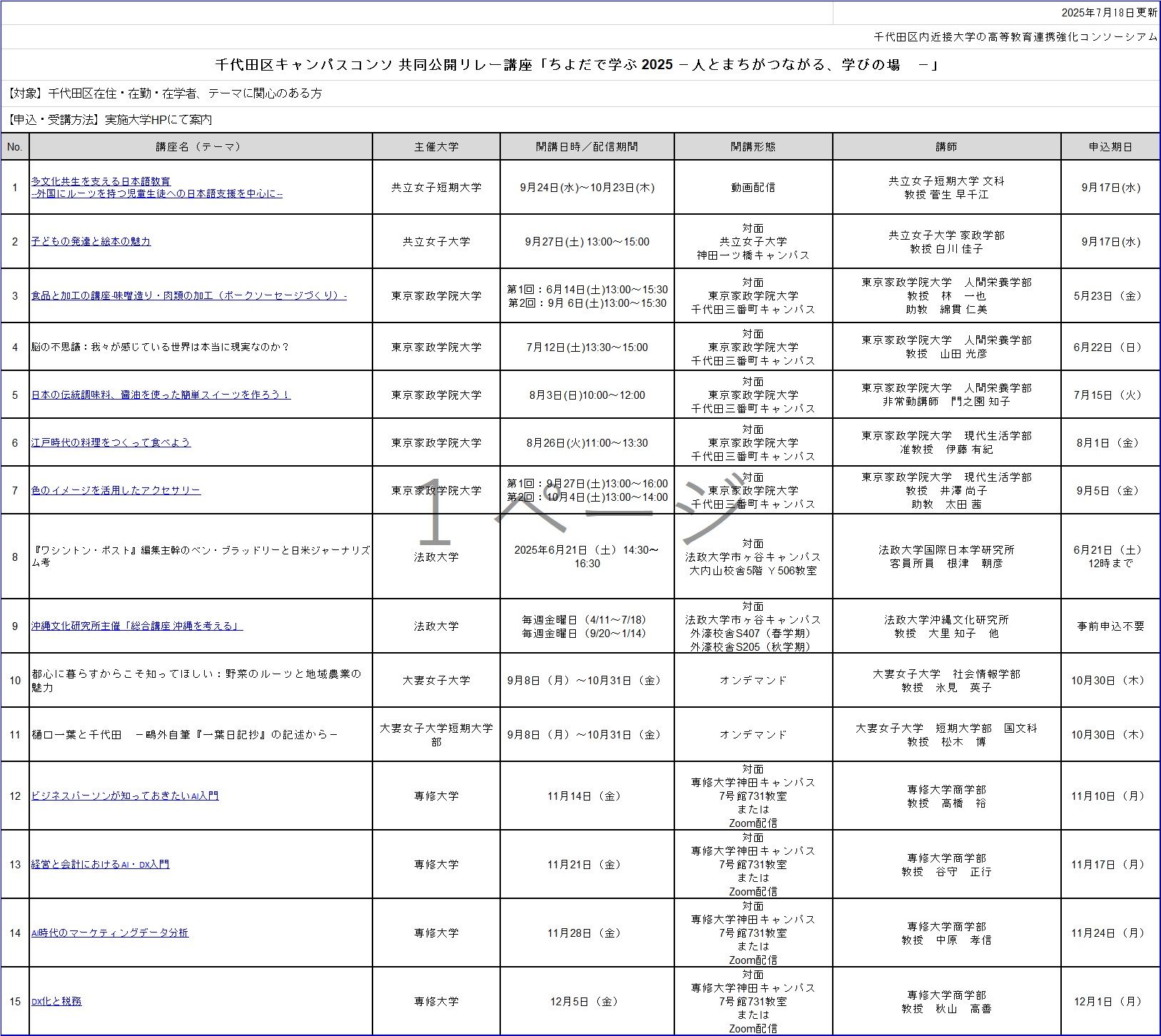The height and width of the screenshot is (1036, 1161).
Task: Select the 動画配信 format cell
Action: 754,188
